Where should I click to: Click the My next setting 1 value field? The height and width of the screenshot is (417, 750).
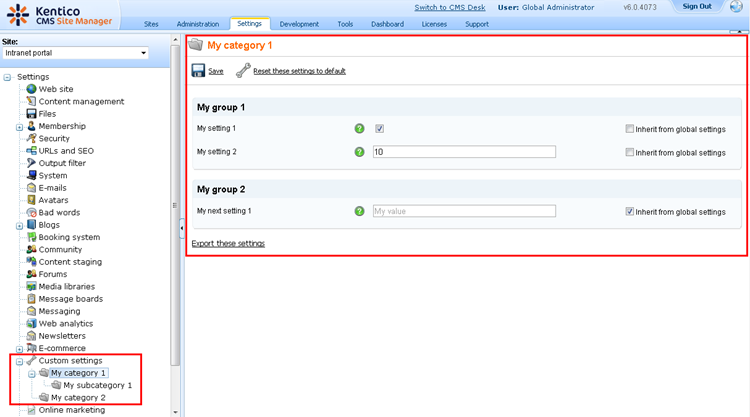pos(464,211)
